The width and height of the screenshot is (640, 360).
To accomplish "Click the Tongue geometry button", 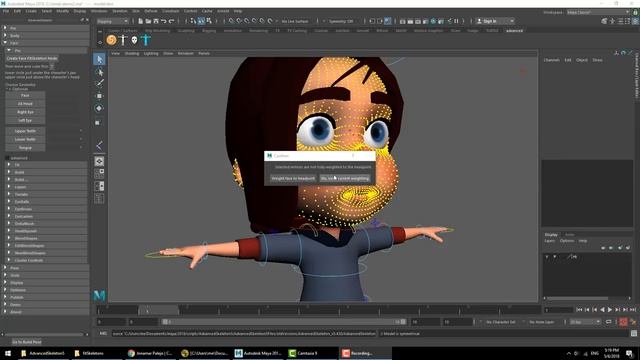I will click(x=25, y=148).
